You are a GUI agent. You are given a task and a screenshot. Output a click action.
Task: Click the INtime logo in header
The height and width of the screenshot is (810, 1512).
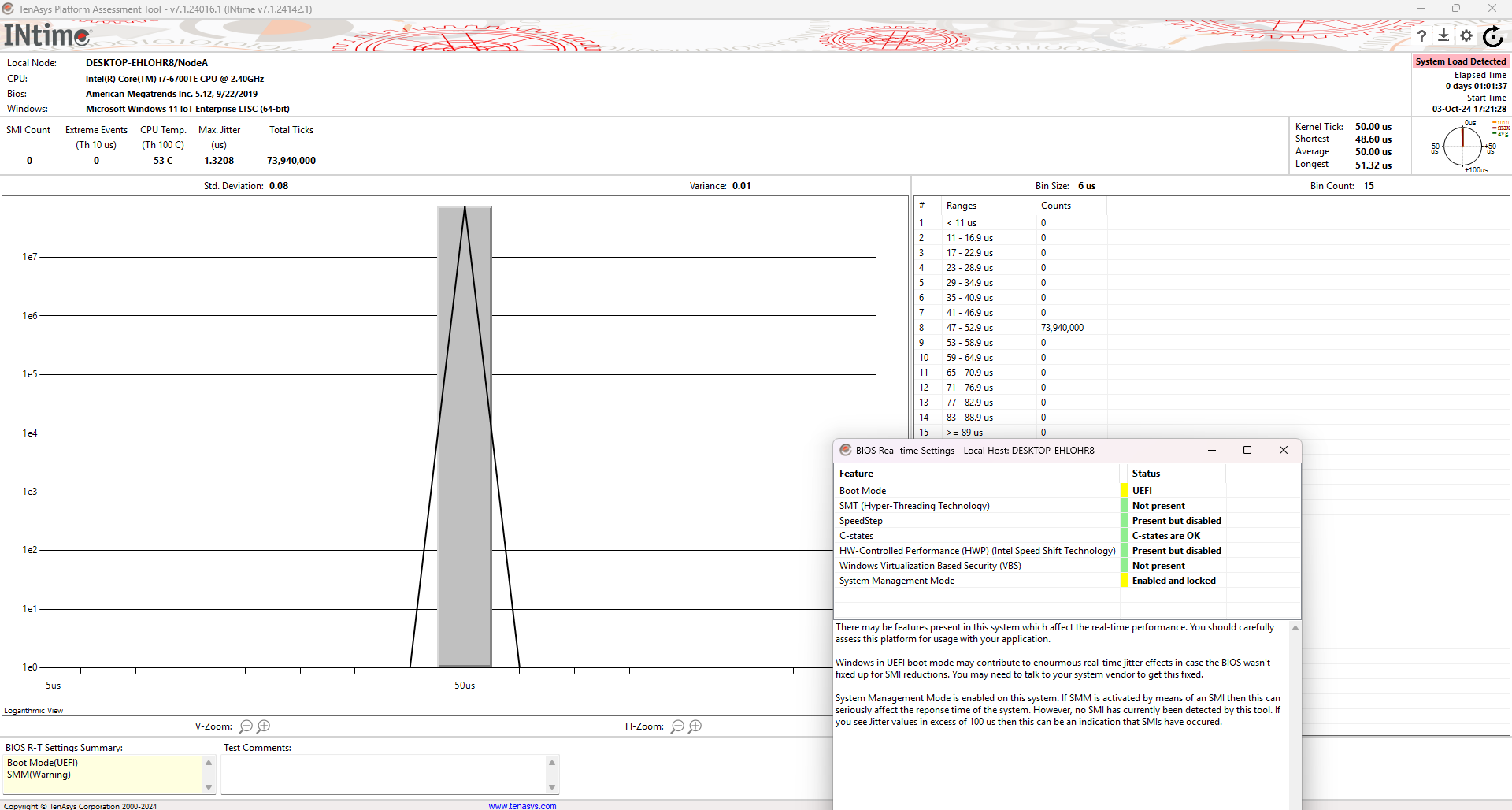click(47, 35)
